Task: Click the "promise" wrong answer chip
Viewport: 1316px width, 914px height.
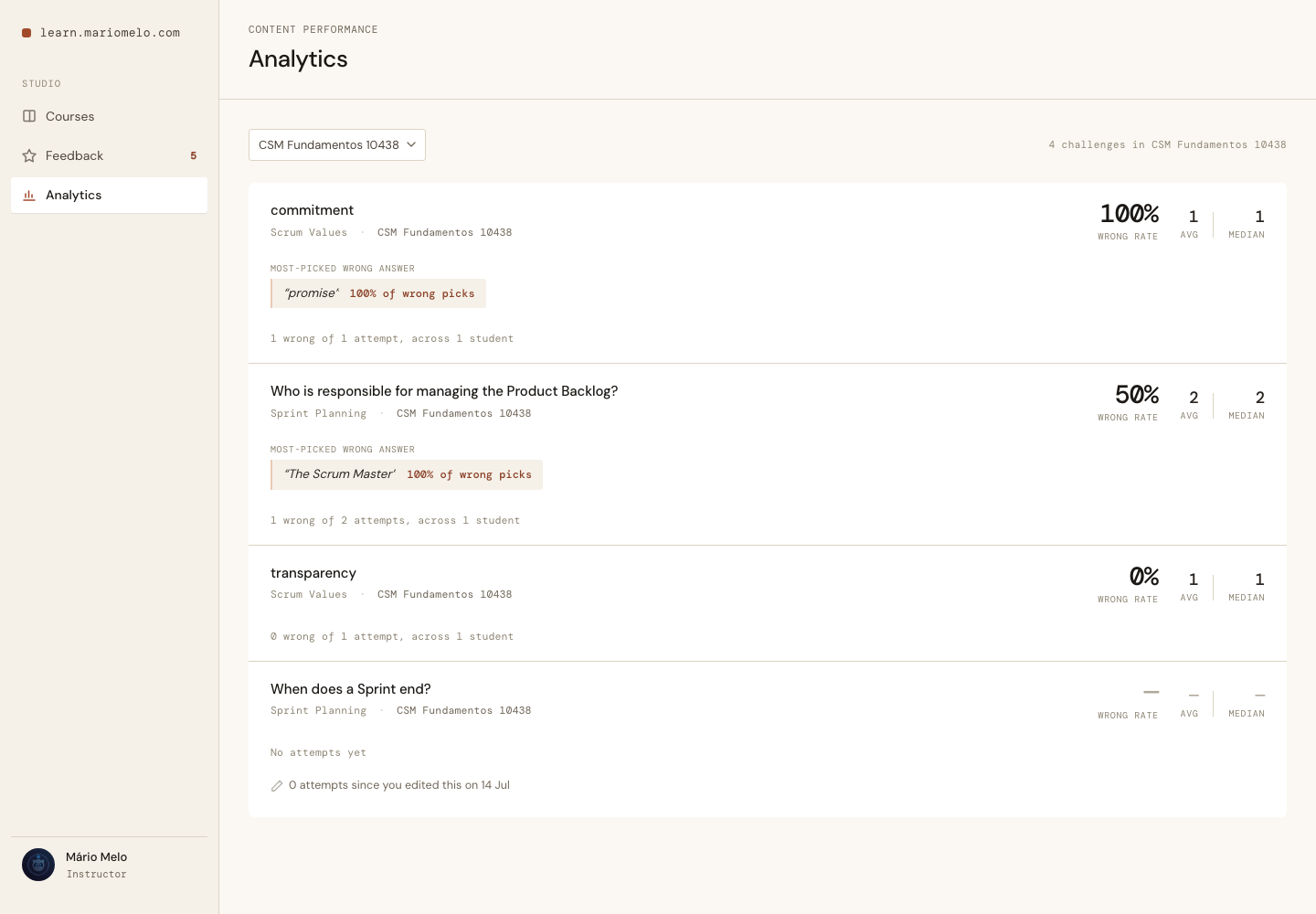Action: [378, 293]
